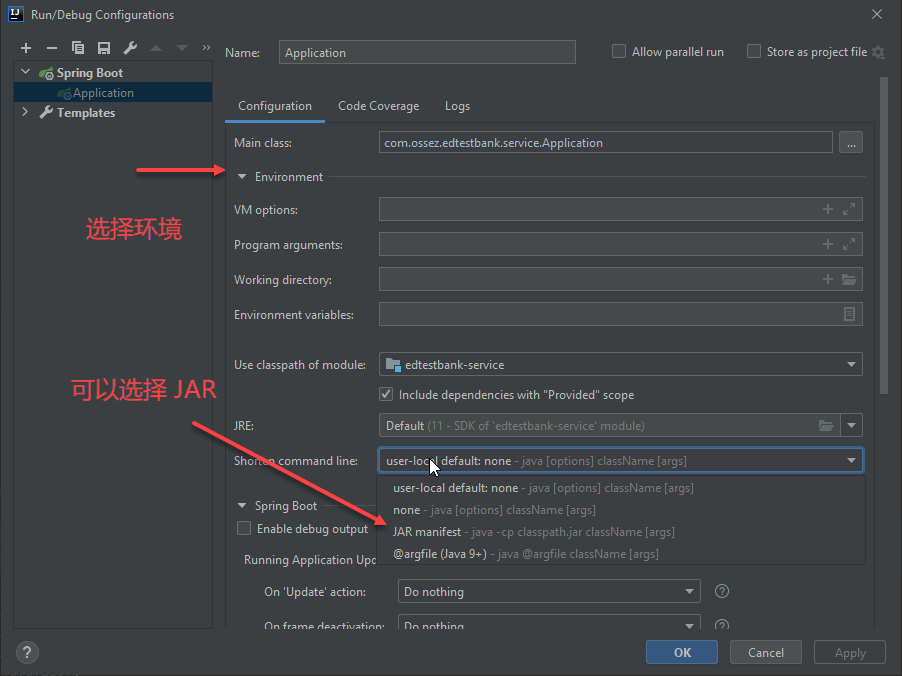Screen dimensions: 902x676
Task: Focus the Working directory field
Action: (621, 279)
